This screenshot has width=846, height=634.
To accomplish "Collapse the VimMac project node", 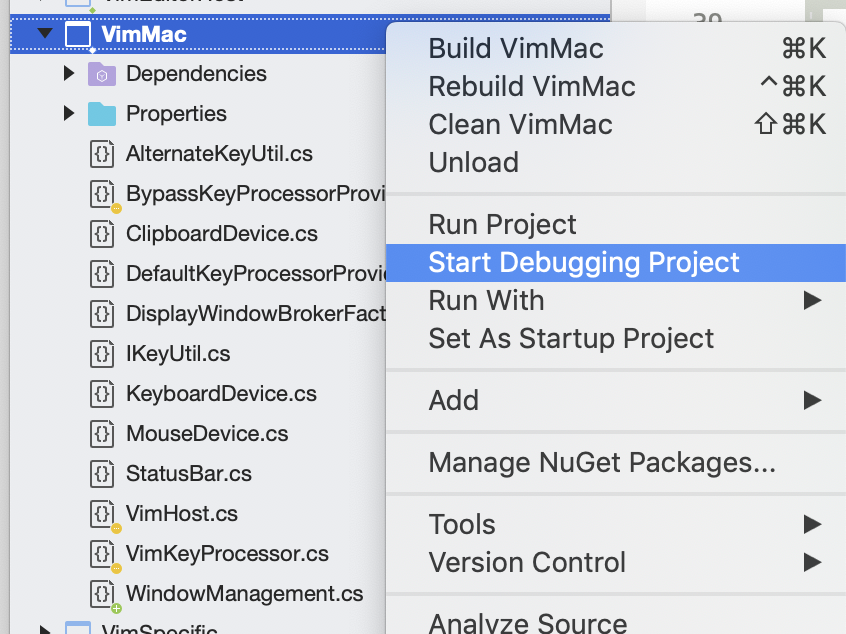I will [x=43, y=31].
